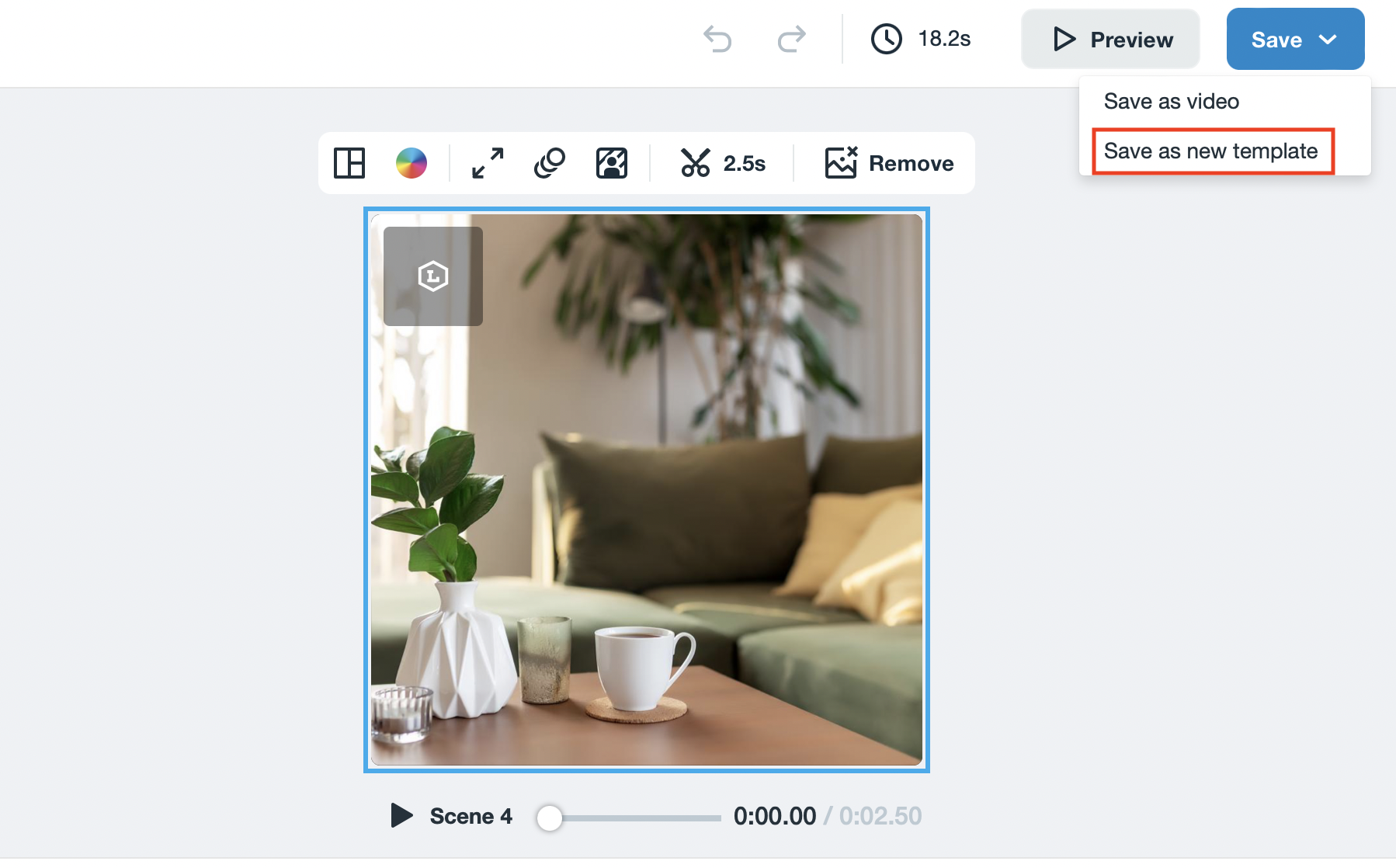The height and width of the screenshot is (868, 1396).
Task: Open the scene layout grid icon
Action: [349, 163]
